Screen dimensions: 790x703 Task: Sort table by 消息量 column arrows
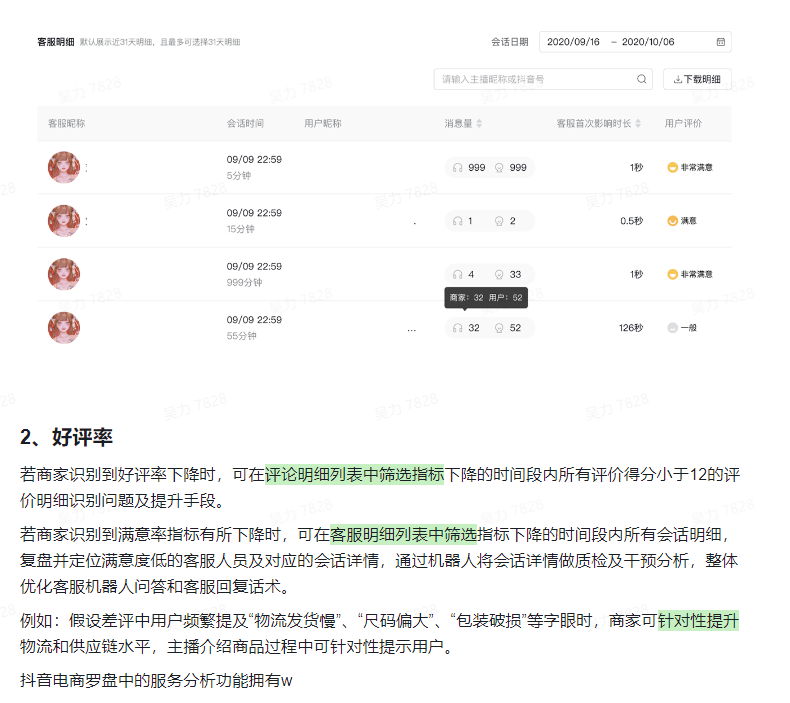[x=479, y=124]
